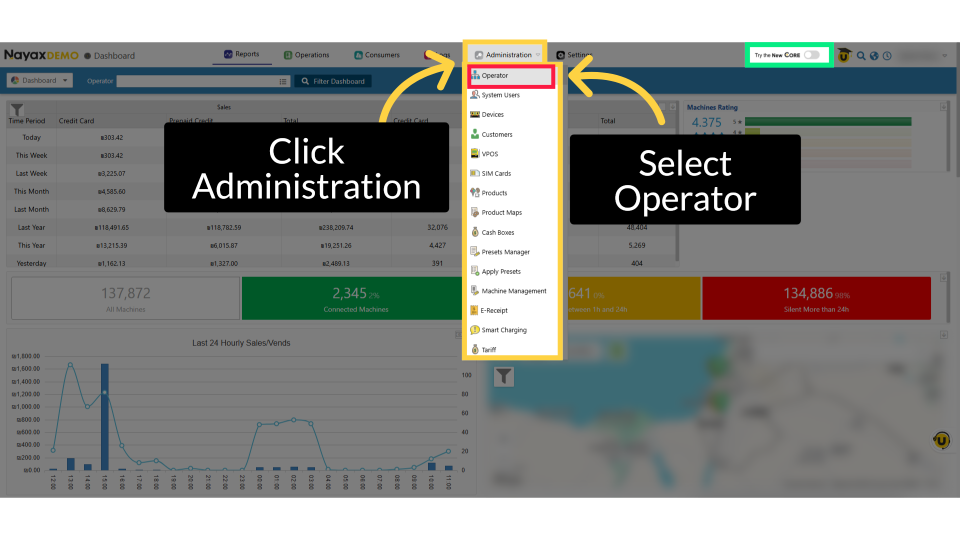This screenshot has width=960, height=540.
Task: Click the Products icon in the menu
Action: [x=474, y=192]
